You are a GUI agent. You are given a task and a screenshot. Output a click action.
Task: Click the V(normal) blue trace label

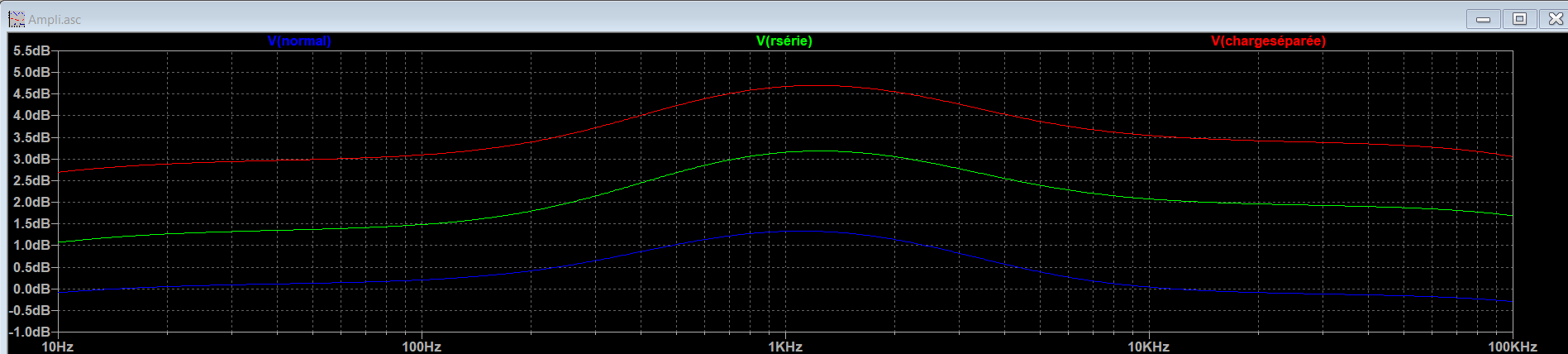point(299,41)
